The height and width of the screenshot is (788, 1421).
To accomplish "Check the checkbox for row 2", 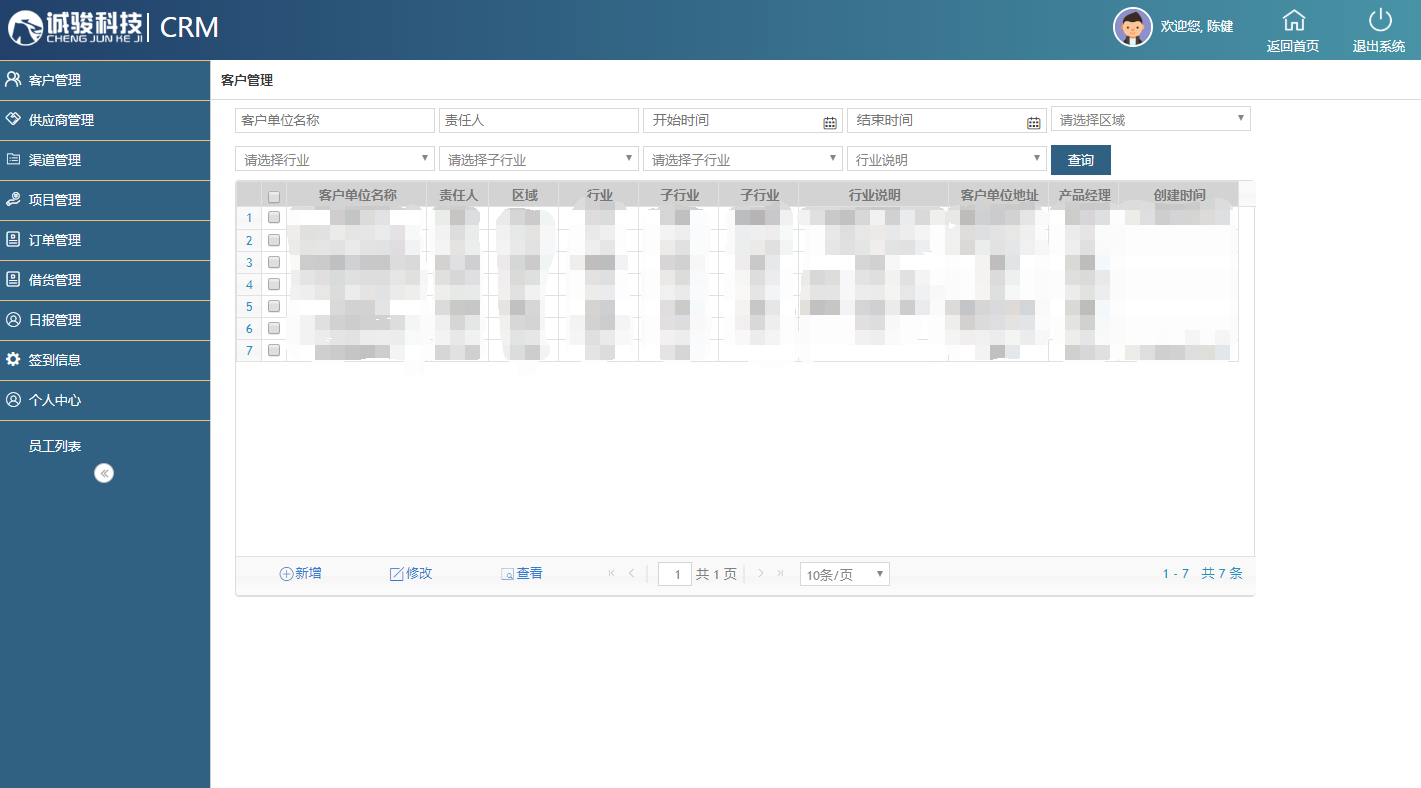I will [x=274, y=240].
